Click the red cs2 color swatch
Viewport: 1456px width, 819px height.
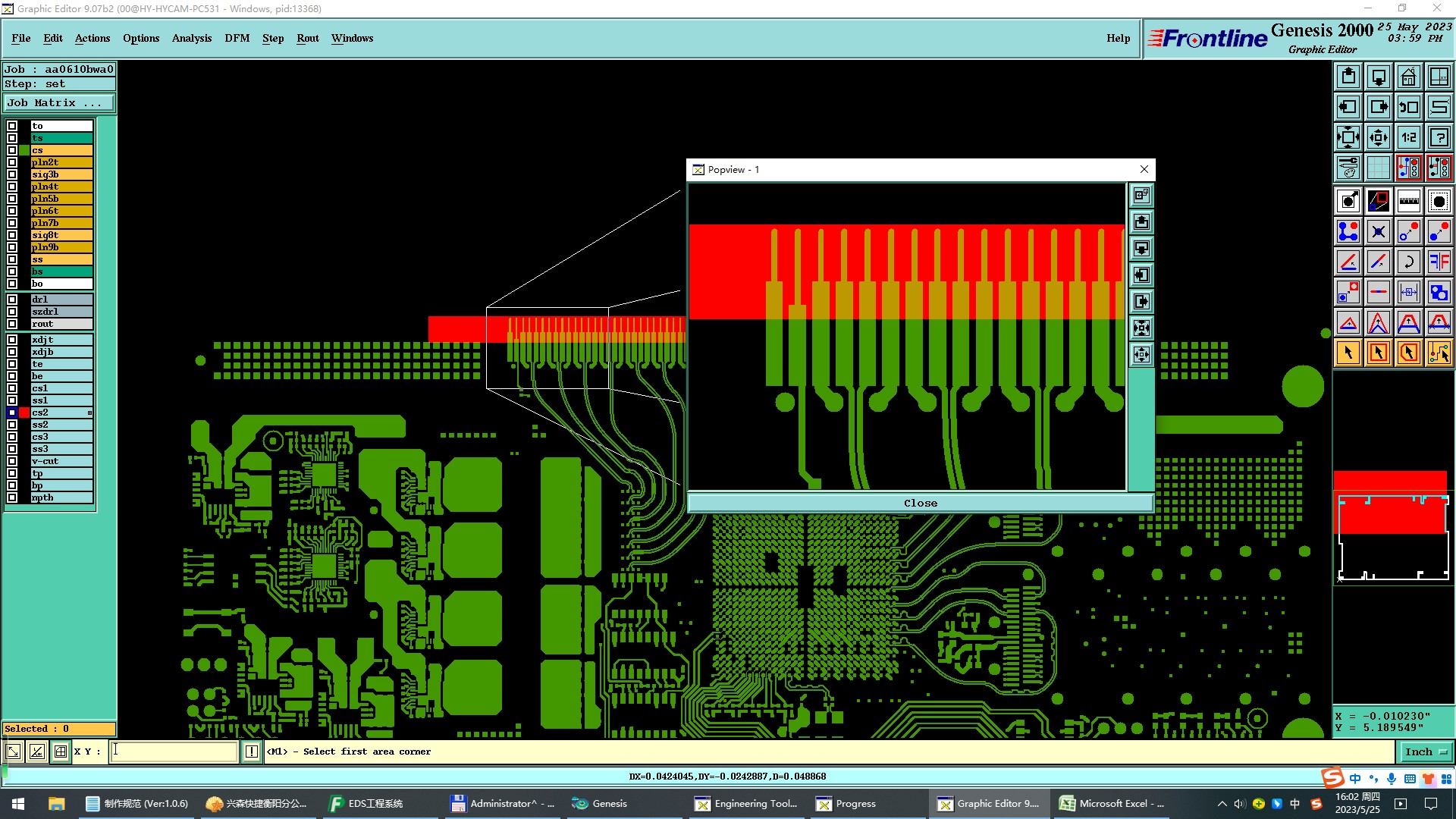24,413
